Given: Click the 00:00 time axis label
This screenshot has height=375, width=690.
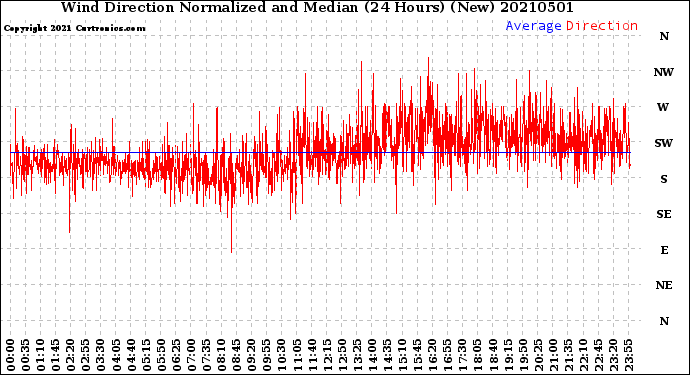Looking at the screenshot, I should 11,355.
